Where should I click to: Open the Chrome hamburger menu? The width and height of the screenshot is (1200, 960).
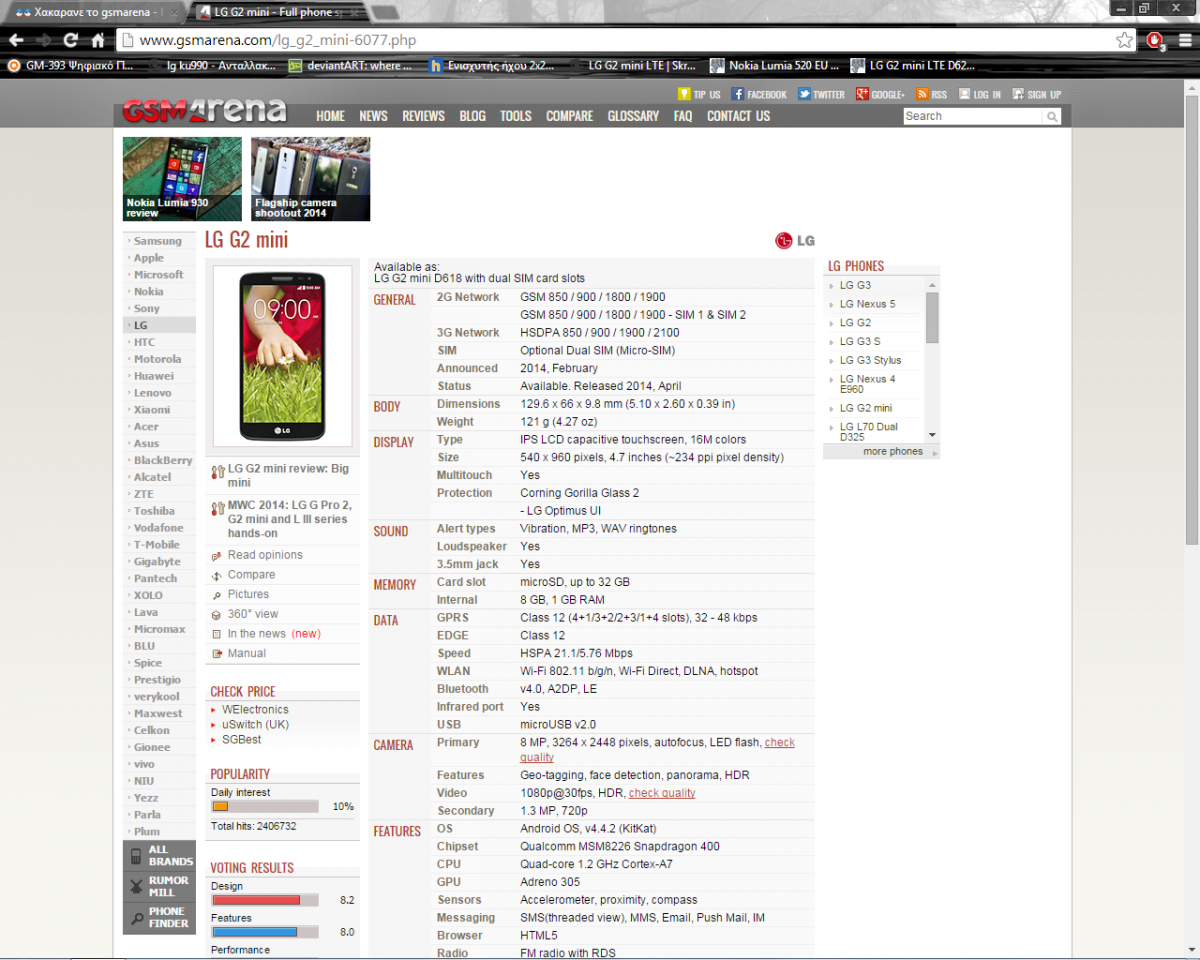(1184, 40)
